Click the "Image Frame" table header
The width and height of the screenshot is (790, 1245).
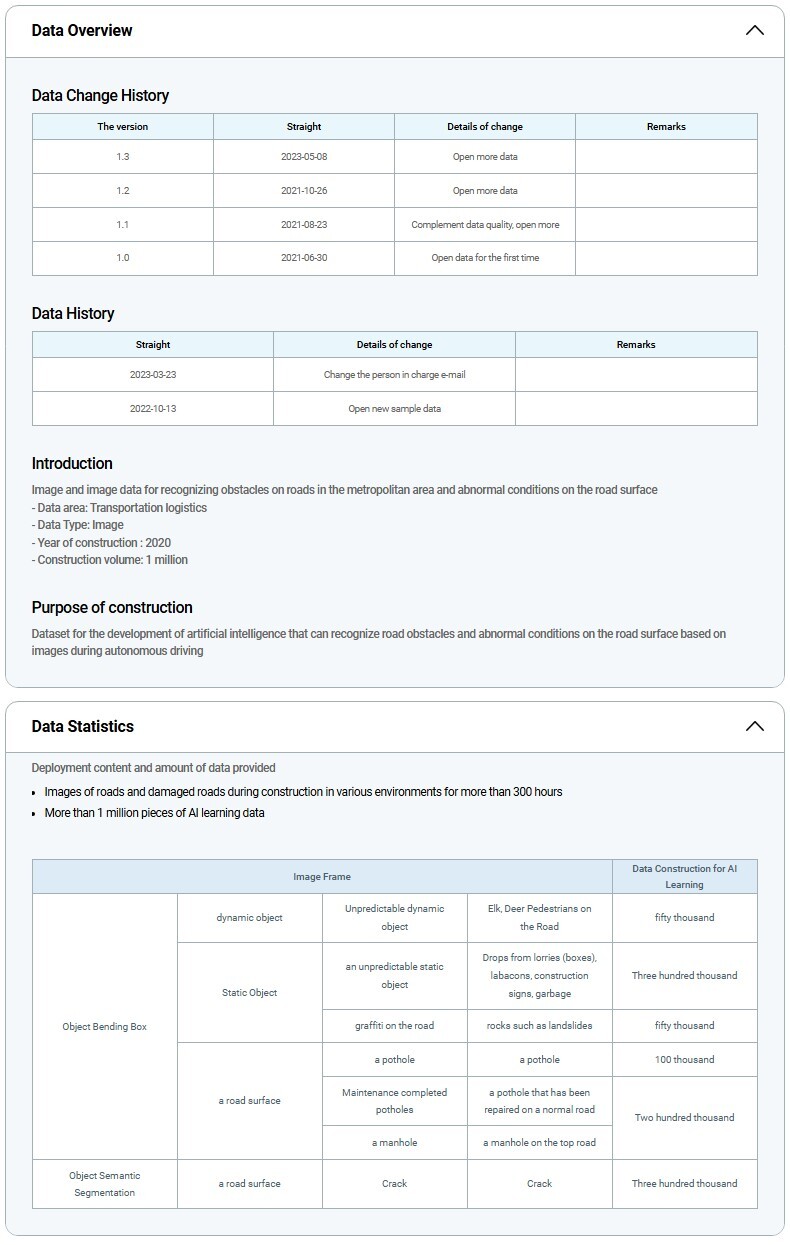point(322,877)
